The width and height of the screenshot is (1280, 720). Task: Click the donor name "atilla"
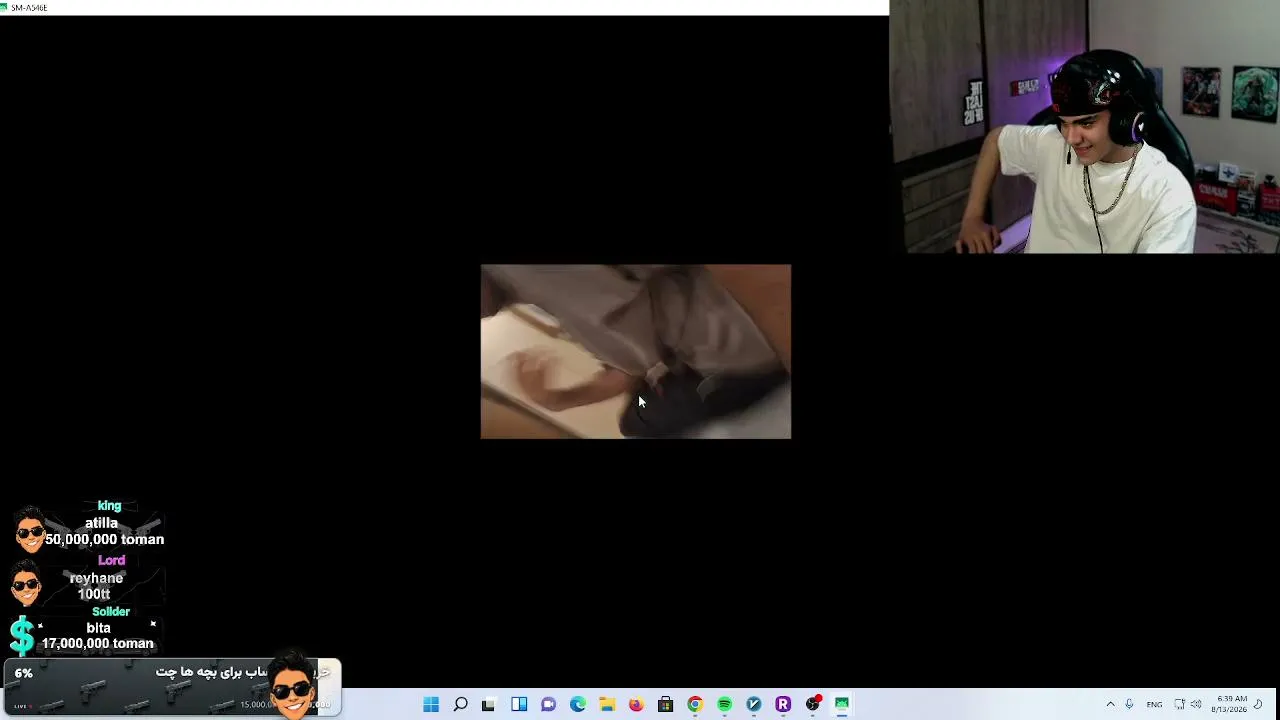101,523
